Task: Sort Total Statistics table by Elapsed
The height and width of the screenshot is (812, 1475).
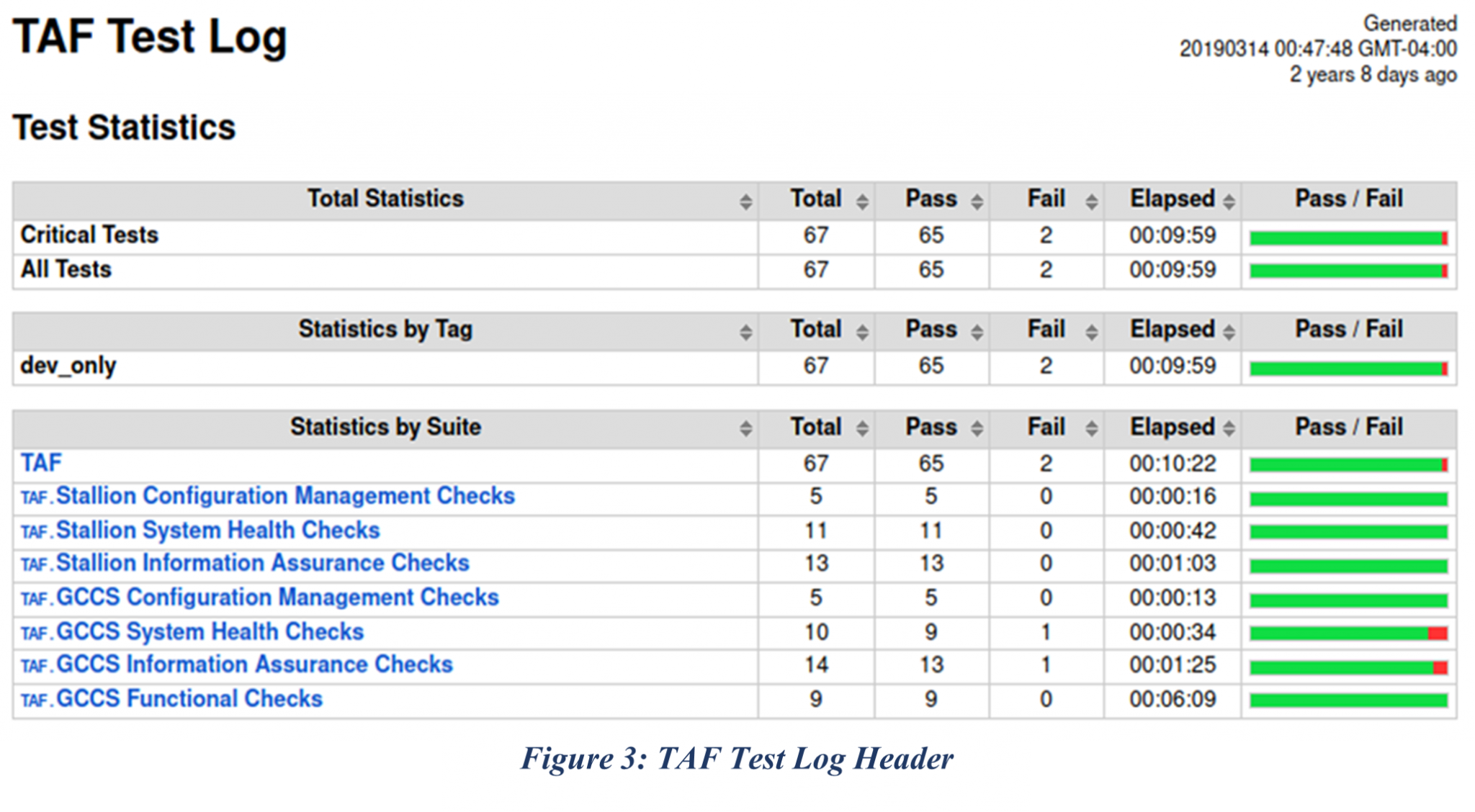Action: 1229,202
